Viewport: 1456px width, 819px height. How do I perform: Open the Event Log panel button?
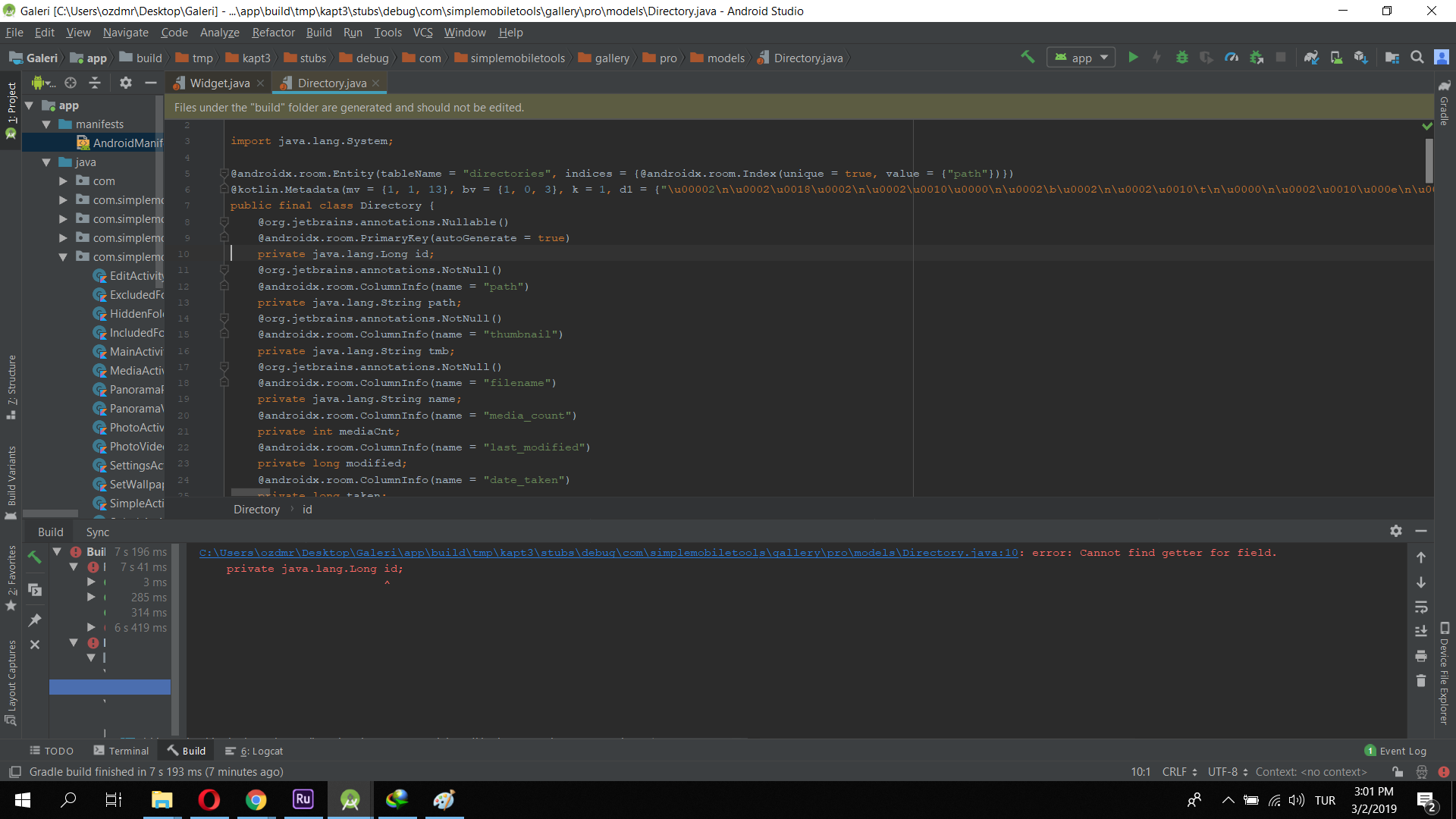pos(1395,751)
